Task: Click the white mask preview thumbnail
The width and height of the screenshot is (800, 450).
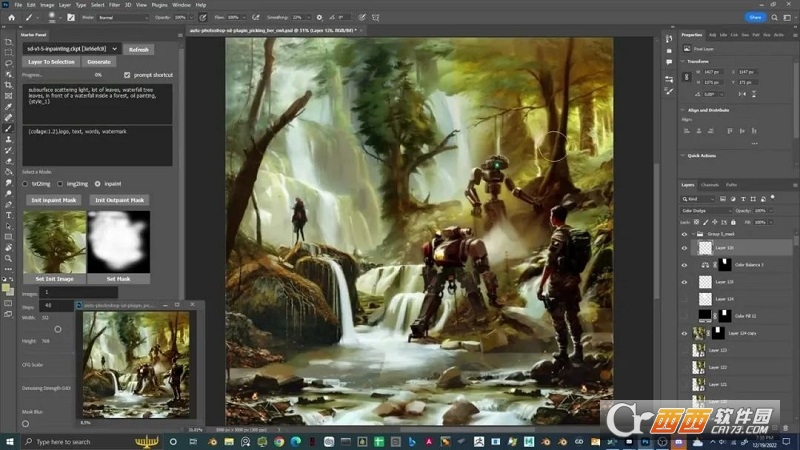Action: (x=118, y=242)
